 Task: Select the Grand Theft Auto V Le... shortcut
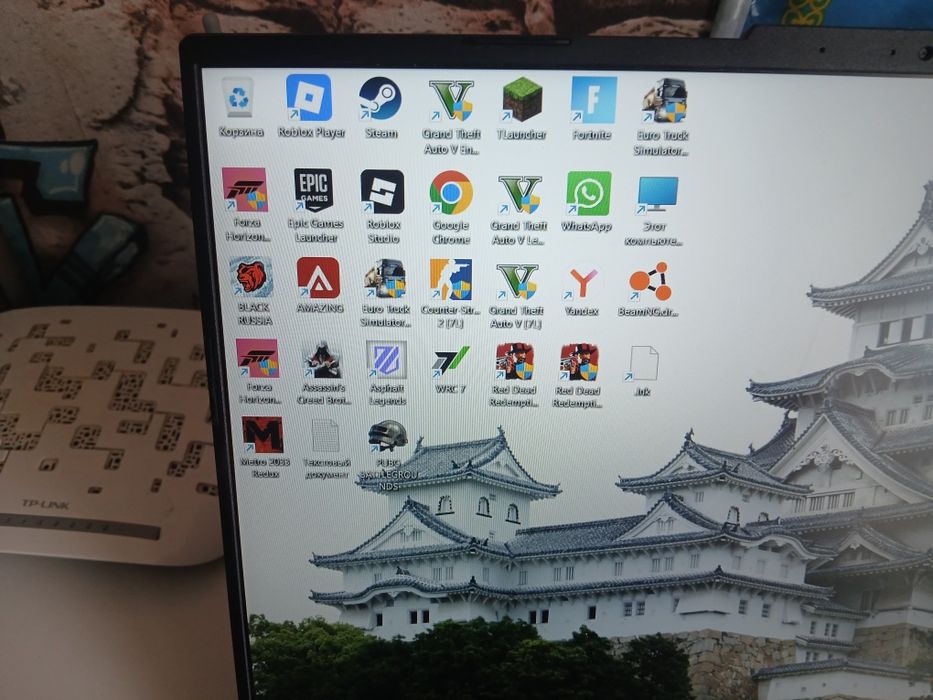(519, 194)
